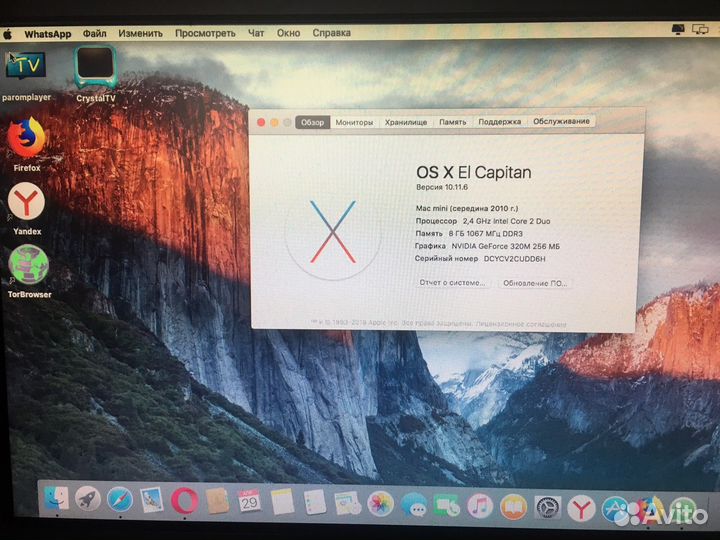The width and height of the screenshot is (720, 540).
Task: Open the Notes app in dock
Action: tap(282, 502)
